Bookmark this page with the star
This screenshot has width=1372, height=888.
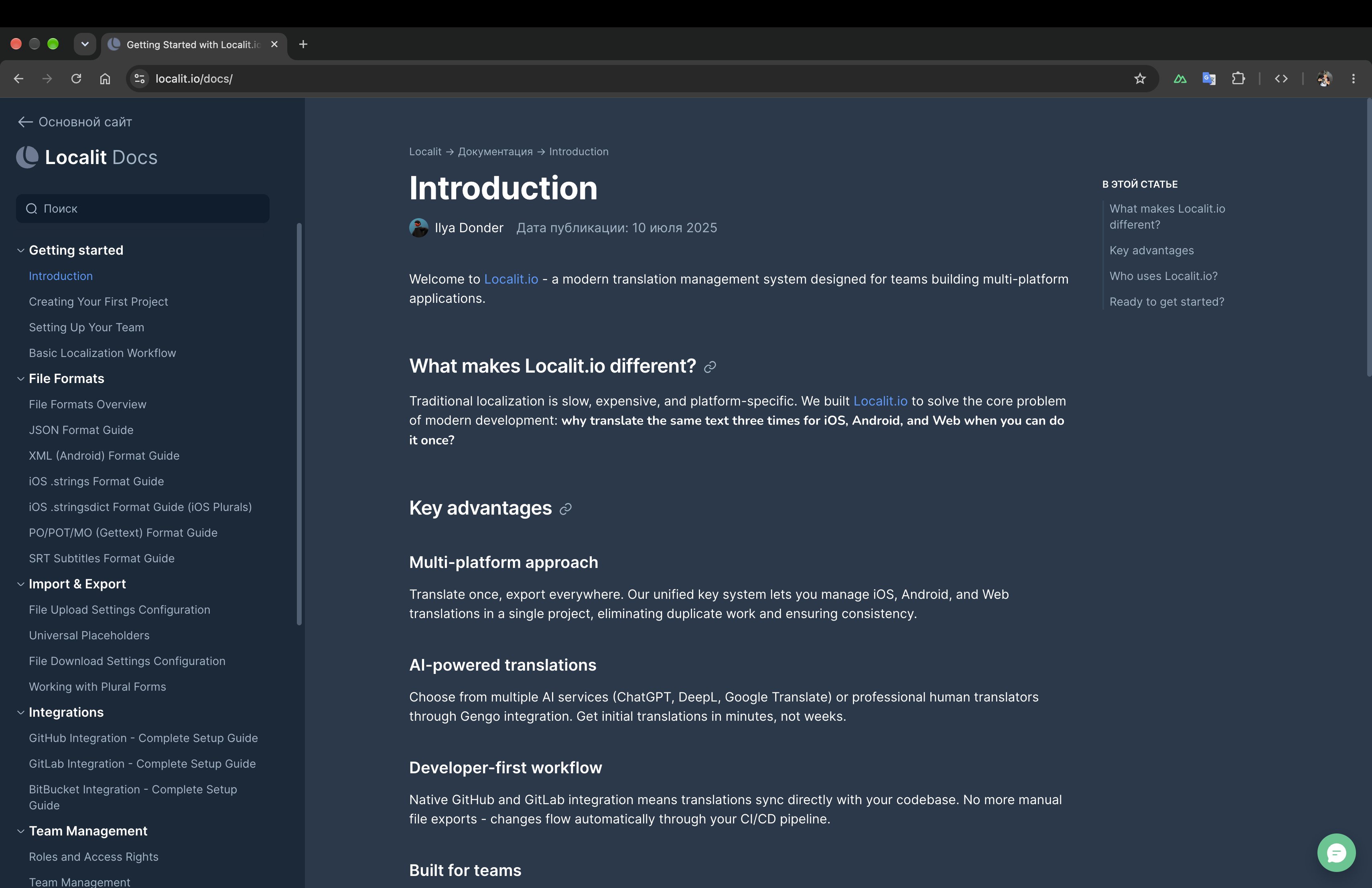click(x=1140, y=79)
